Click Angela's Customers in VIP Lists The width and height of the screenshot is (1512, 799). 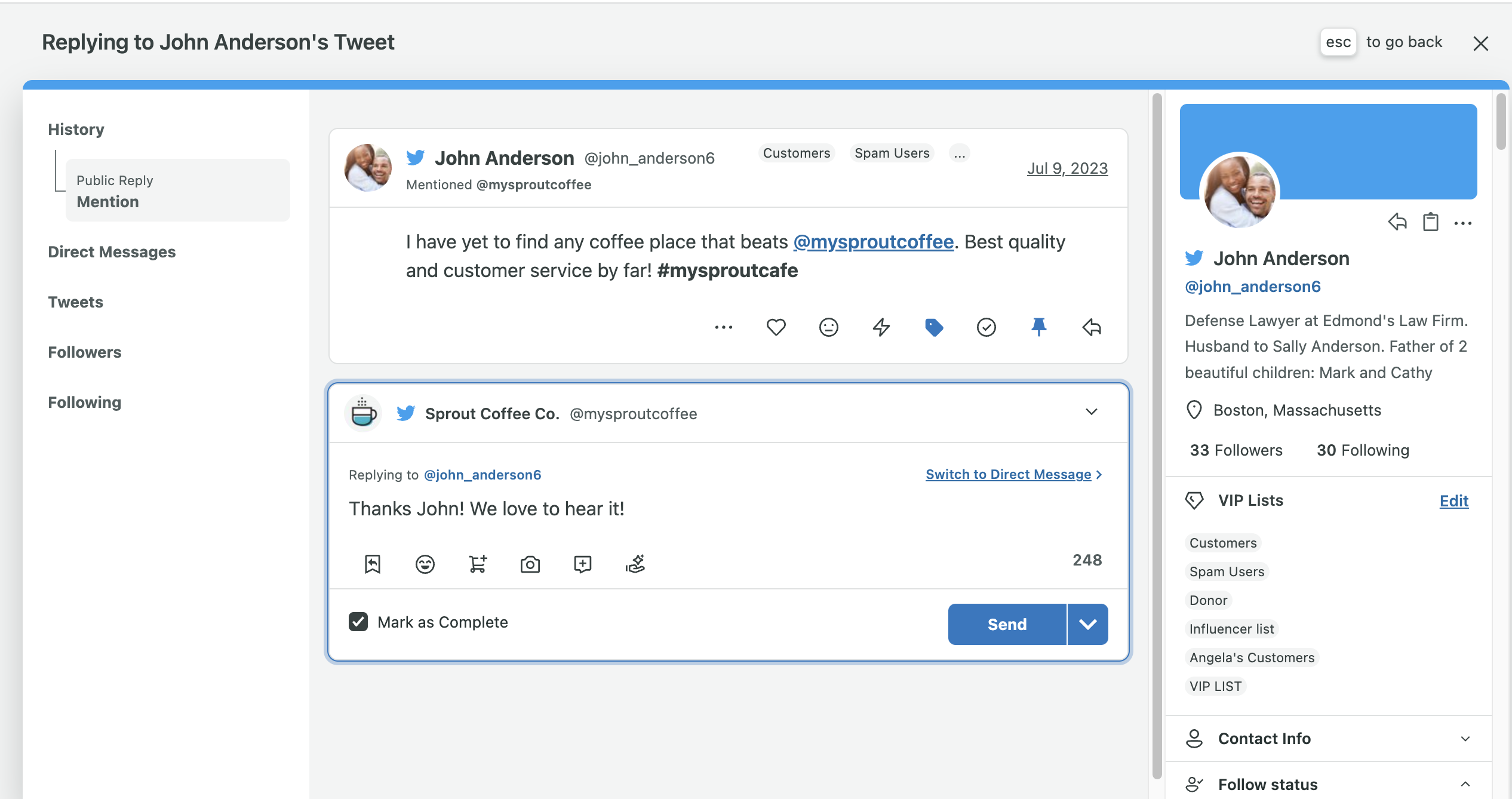tap(1252, 657)
